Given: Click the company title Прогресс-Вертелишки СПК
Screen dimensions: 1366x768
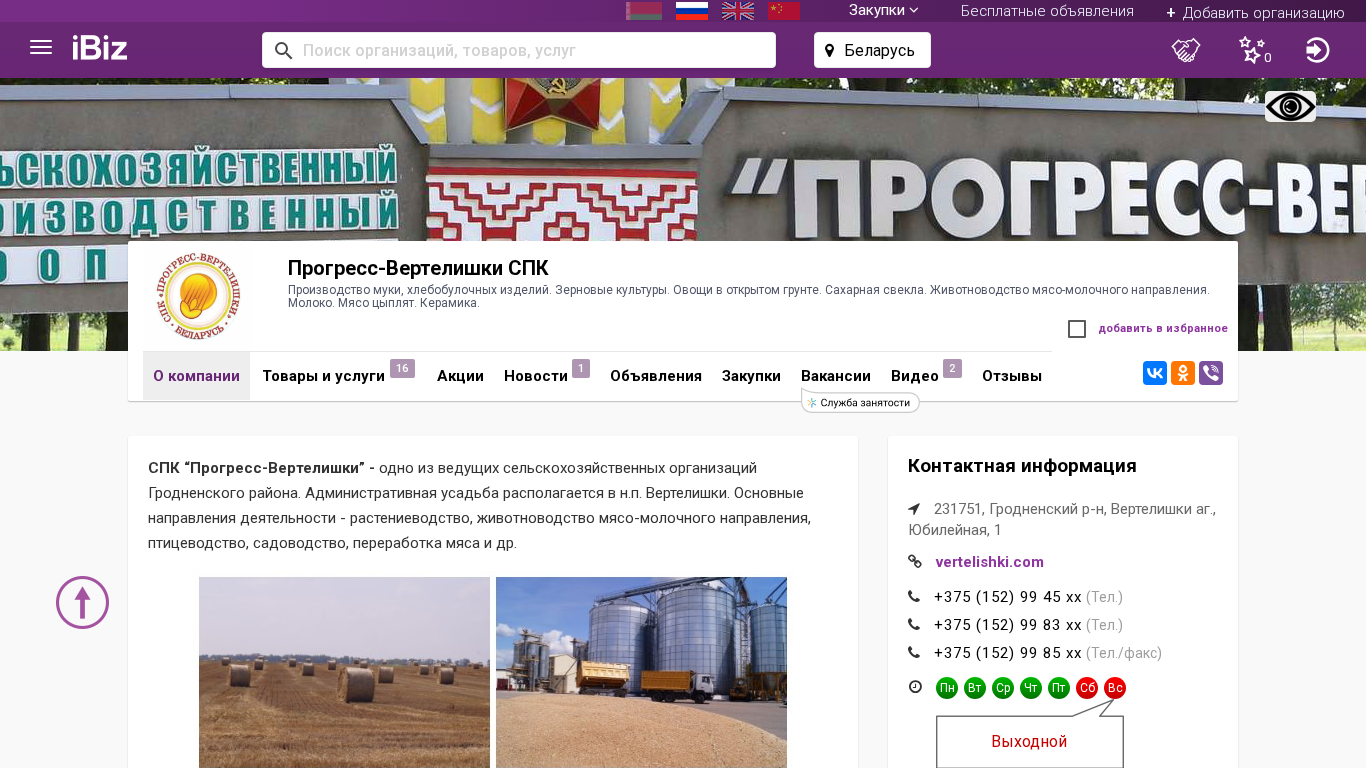Looking at the screenshot, I should click(x=418, y=268).
